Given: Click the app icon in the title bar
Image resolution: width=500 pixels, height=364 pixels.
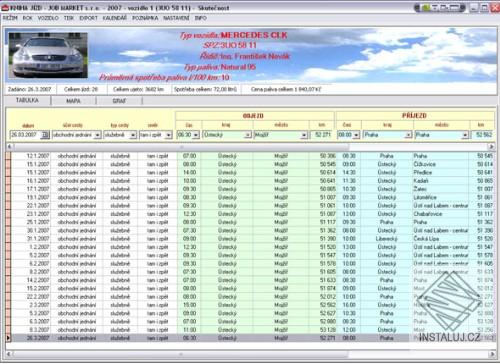Looking at the screenshot, I should pos(5,8).
